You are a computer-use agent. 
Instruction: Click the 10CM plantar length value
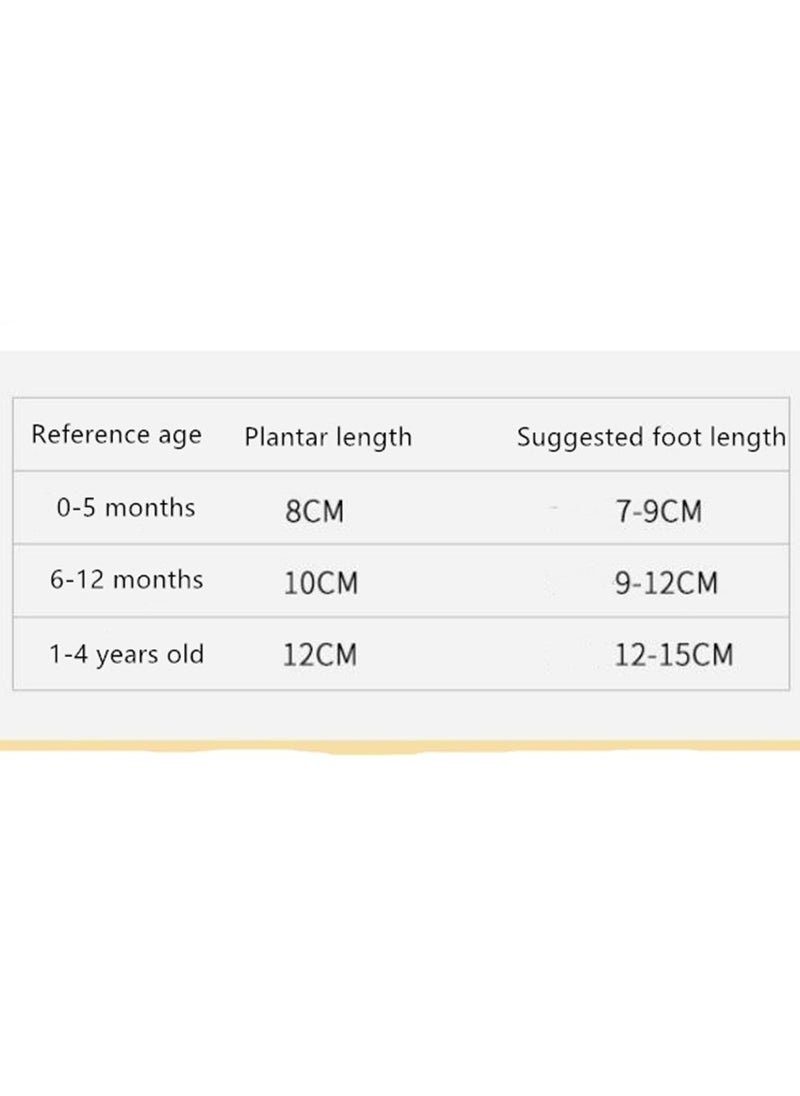pyautogui.click(x=321, y=583)
